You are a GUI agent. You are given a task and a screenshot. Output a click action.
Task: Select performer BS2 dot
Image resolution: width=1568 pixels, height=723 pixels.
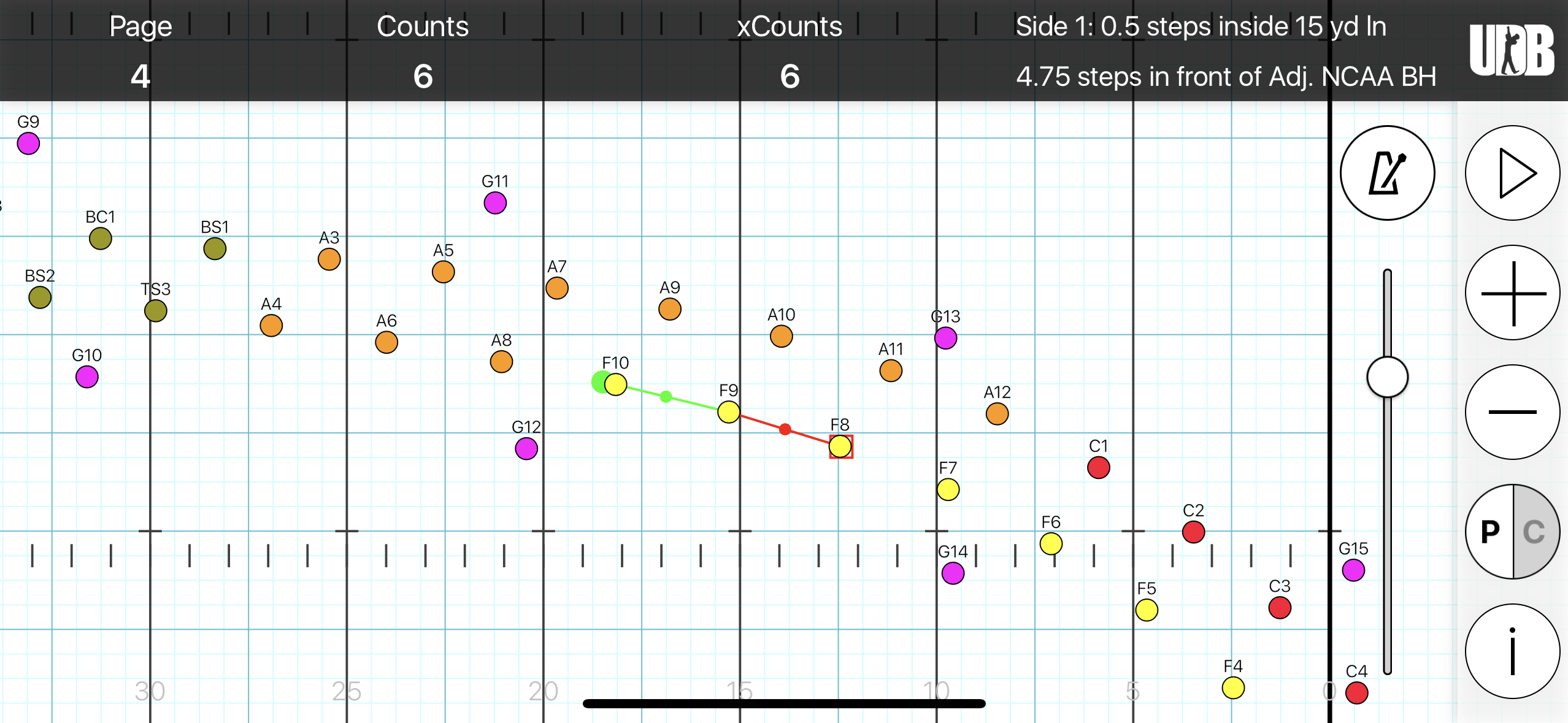40,297
